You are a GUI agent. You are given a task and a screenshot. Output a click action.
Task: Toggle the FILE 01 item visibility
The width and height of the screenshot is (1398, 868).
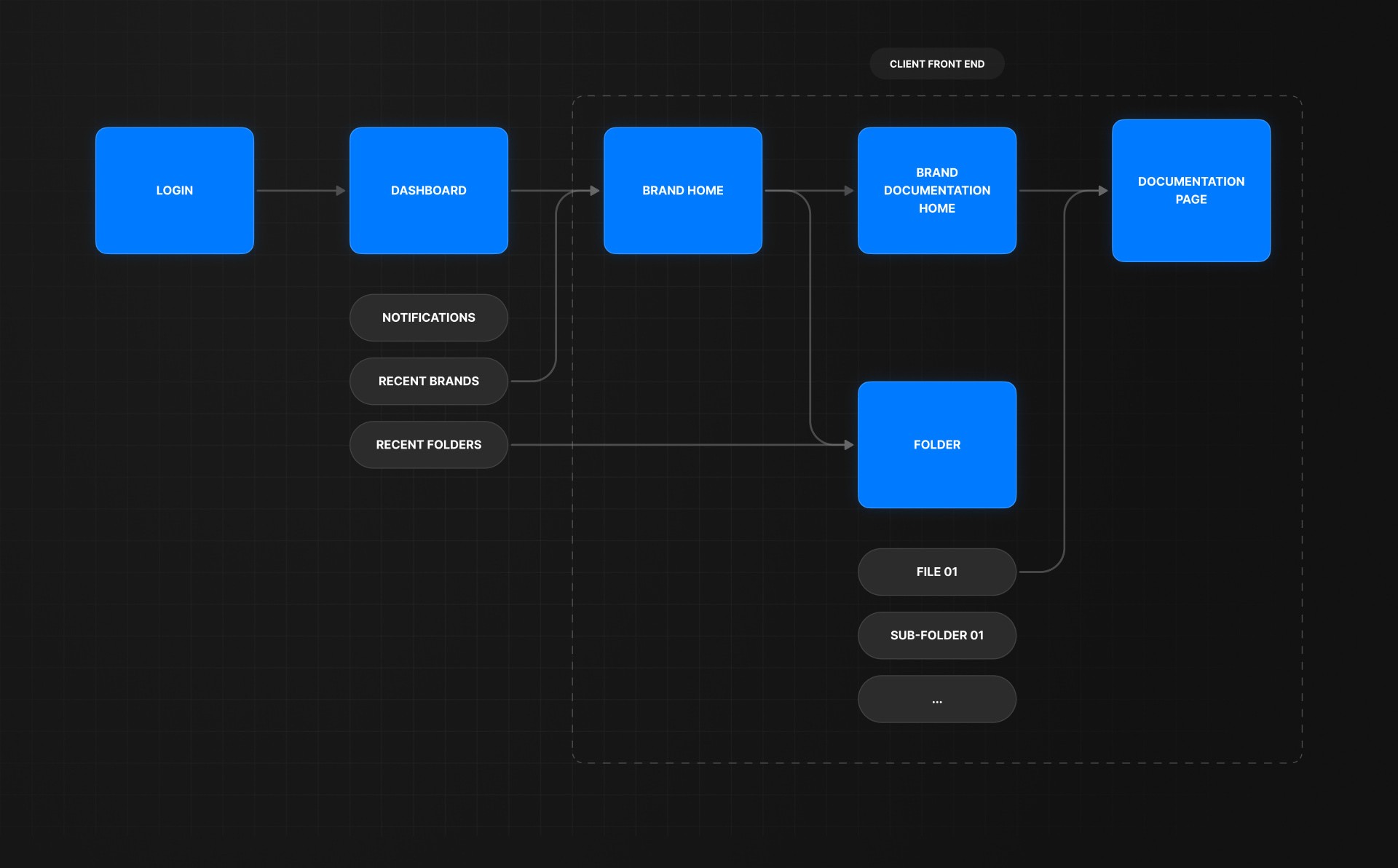pos(937,571)
